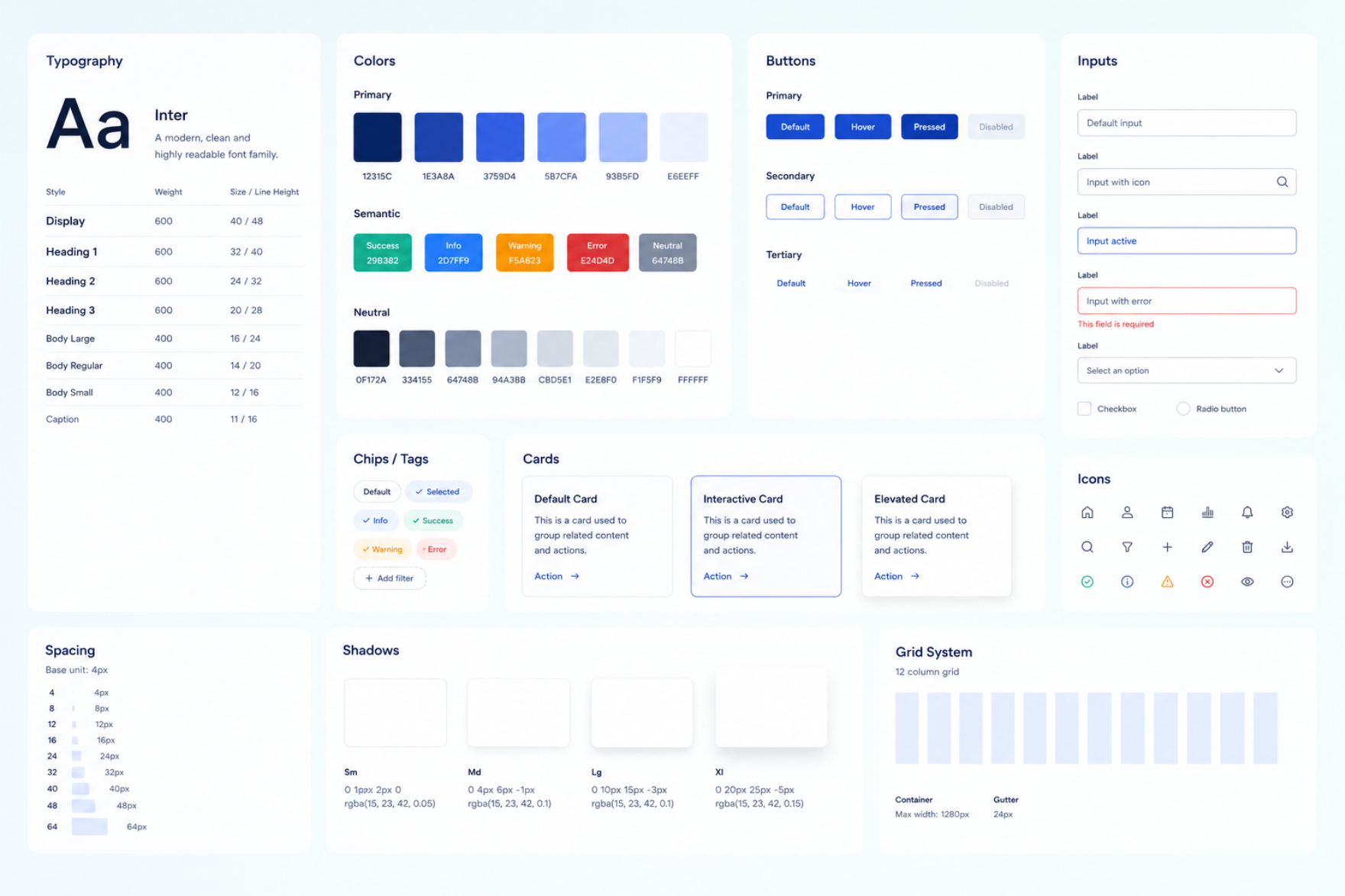Click primary Hover button
1345x896 pixels.
pyautogui.click(x=862, y=127)
